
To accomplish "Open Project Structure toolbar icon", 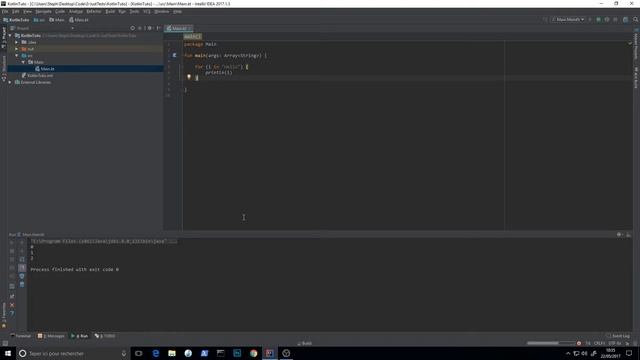I will click(625, 19).
